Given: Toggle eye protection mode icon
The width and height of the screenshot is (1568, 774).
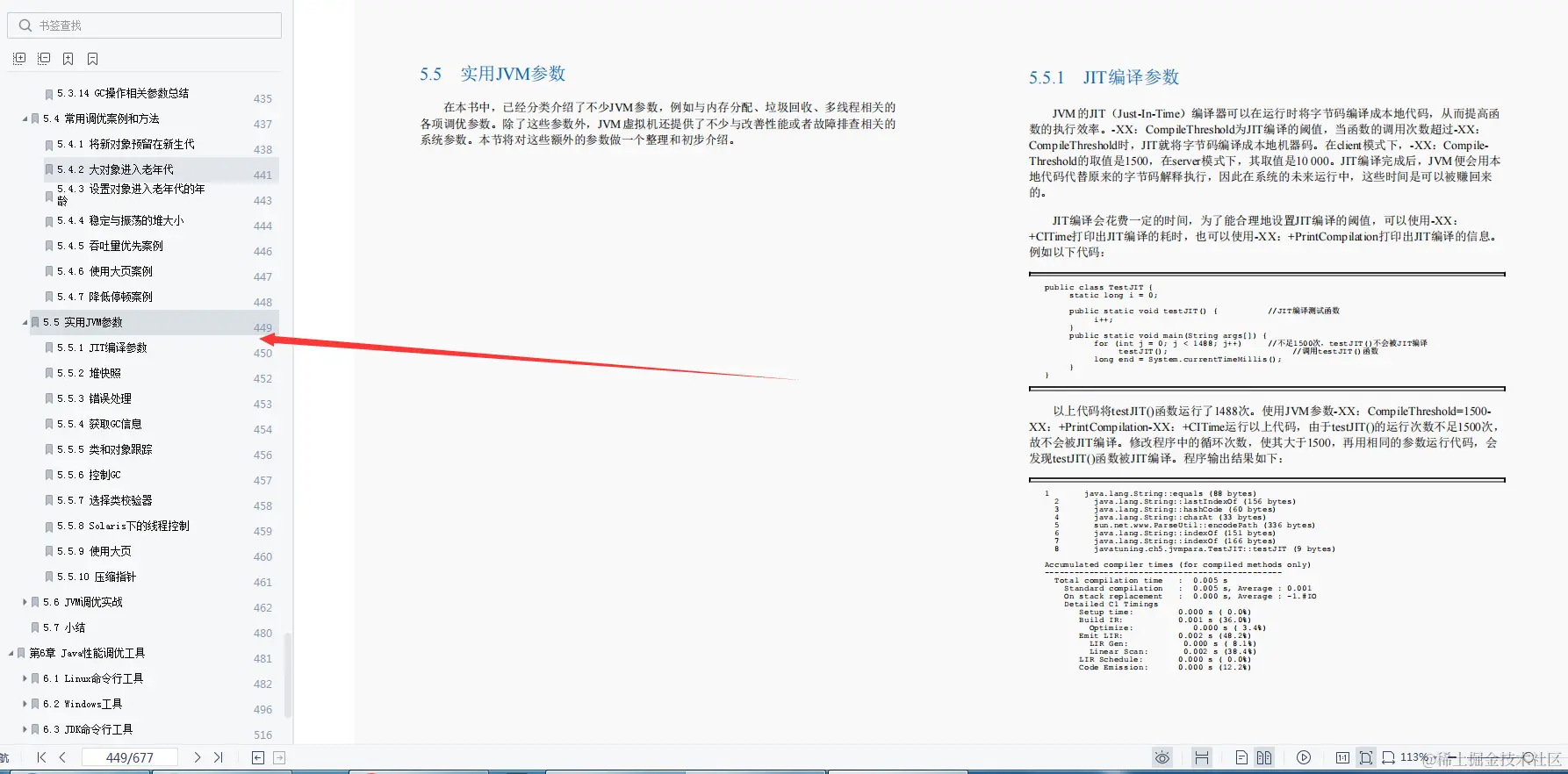Looking at the screenshot, I should pyautogui.click(x=1162, y=757).
